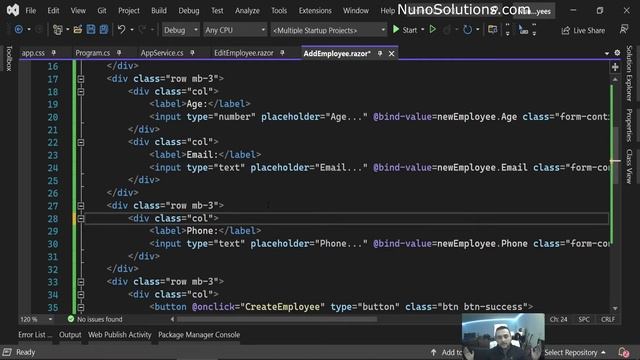The image size is (640, 360).
Task: Open the Error List panel tab
Action: click(x=35, y=335)
